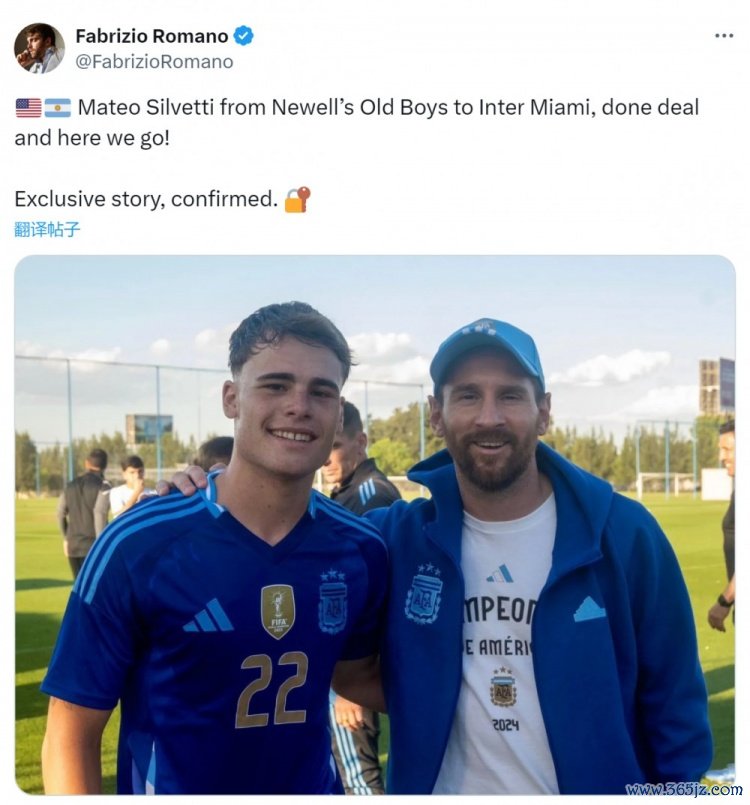Viewport: 750px width, 805px height.
Task: Click the lock-with-key emoji
Action: click(297, 199)
